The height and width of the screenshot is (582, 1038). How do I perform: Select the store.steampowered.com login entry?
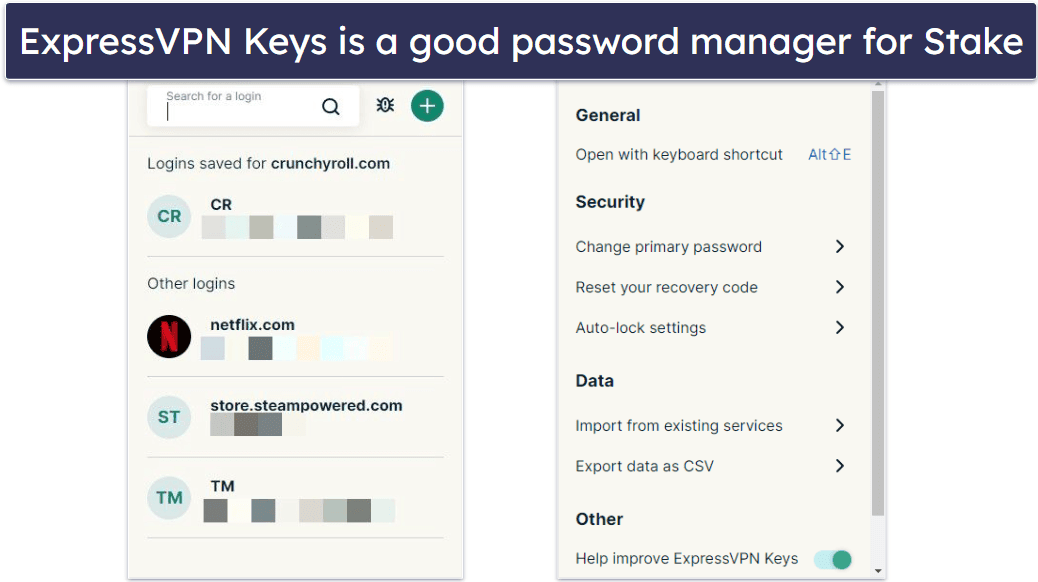point(306,406)
